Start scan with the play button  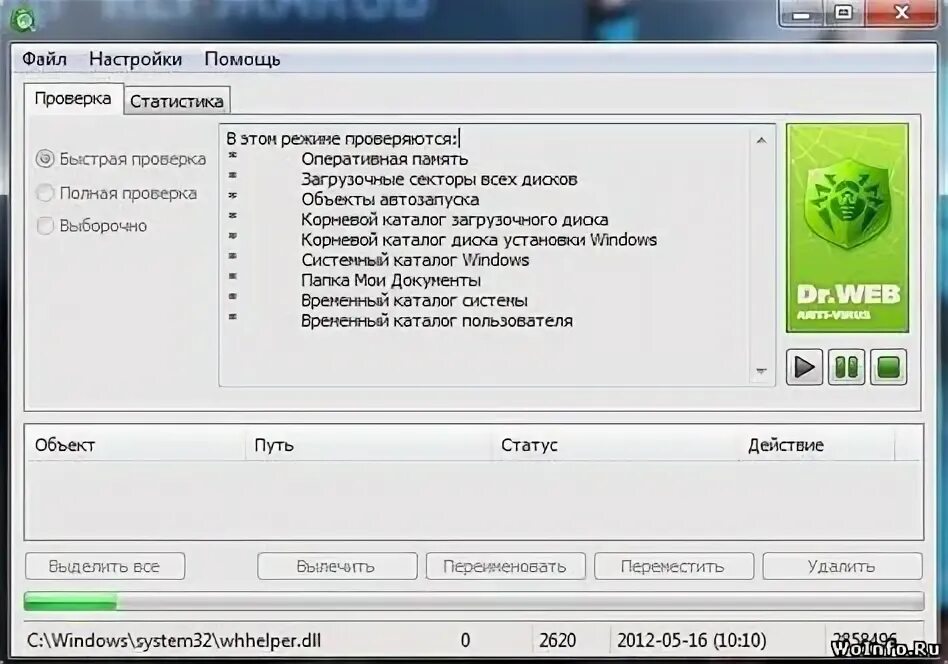pos(804,367)
